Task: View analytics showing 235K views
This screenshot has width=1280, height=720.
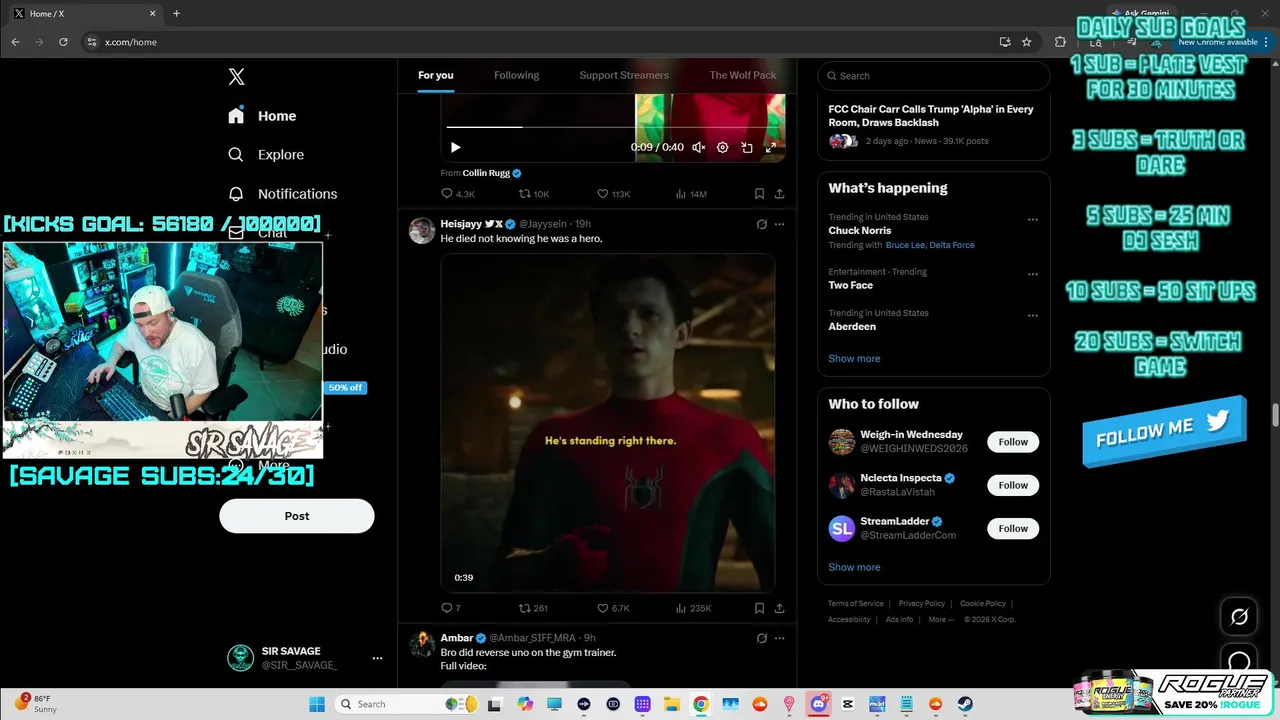Action: 693,608
